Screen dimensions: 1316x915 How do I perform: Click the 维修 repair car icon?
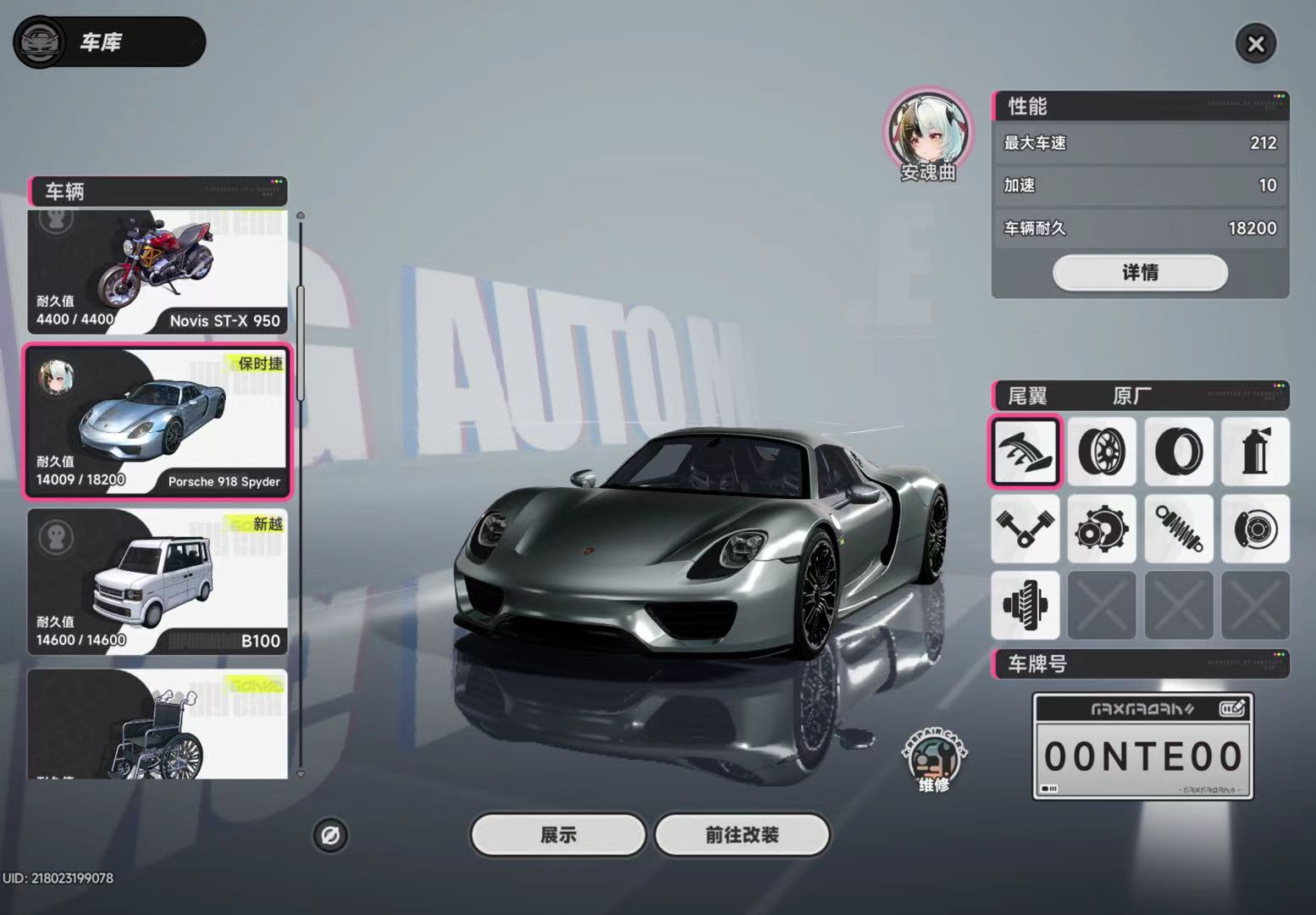pos(934,760)
